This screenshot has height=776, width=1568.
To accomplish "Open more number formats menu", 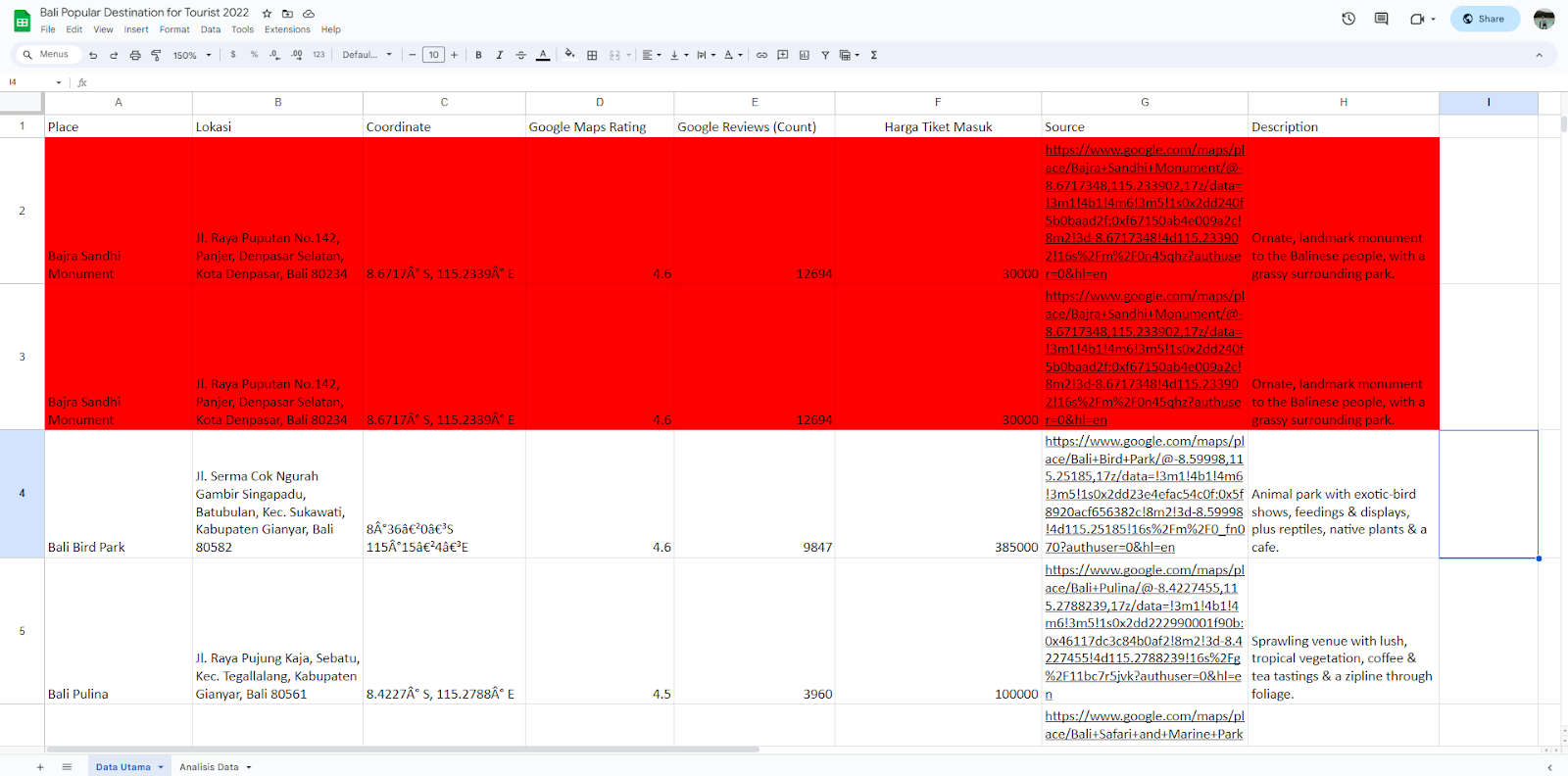I will [x=318, y=55].
